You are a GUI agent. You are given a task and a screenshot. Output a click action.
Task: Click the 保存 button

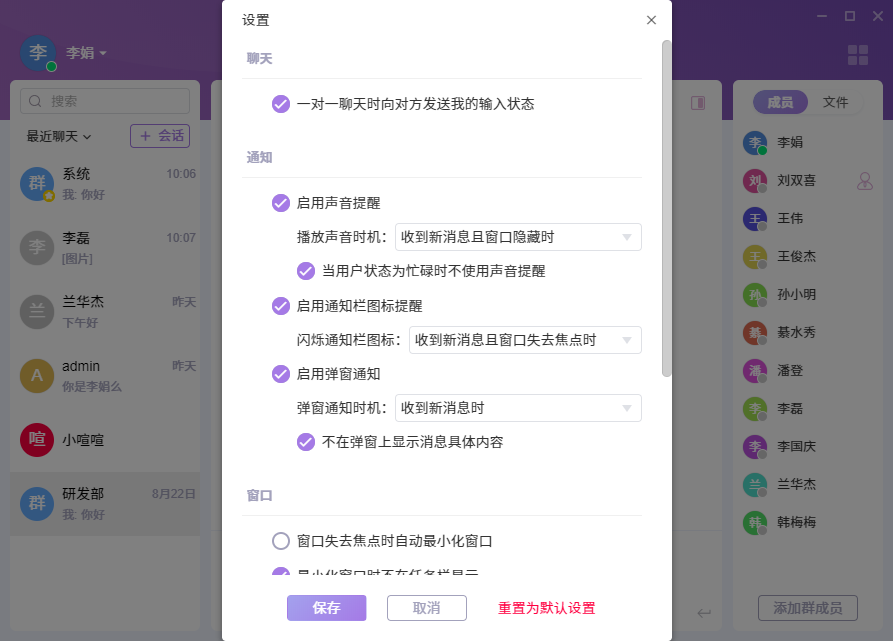(x=326, y=608)
